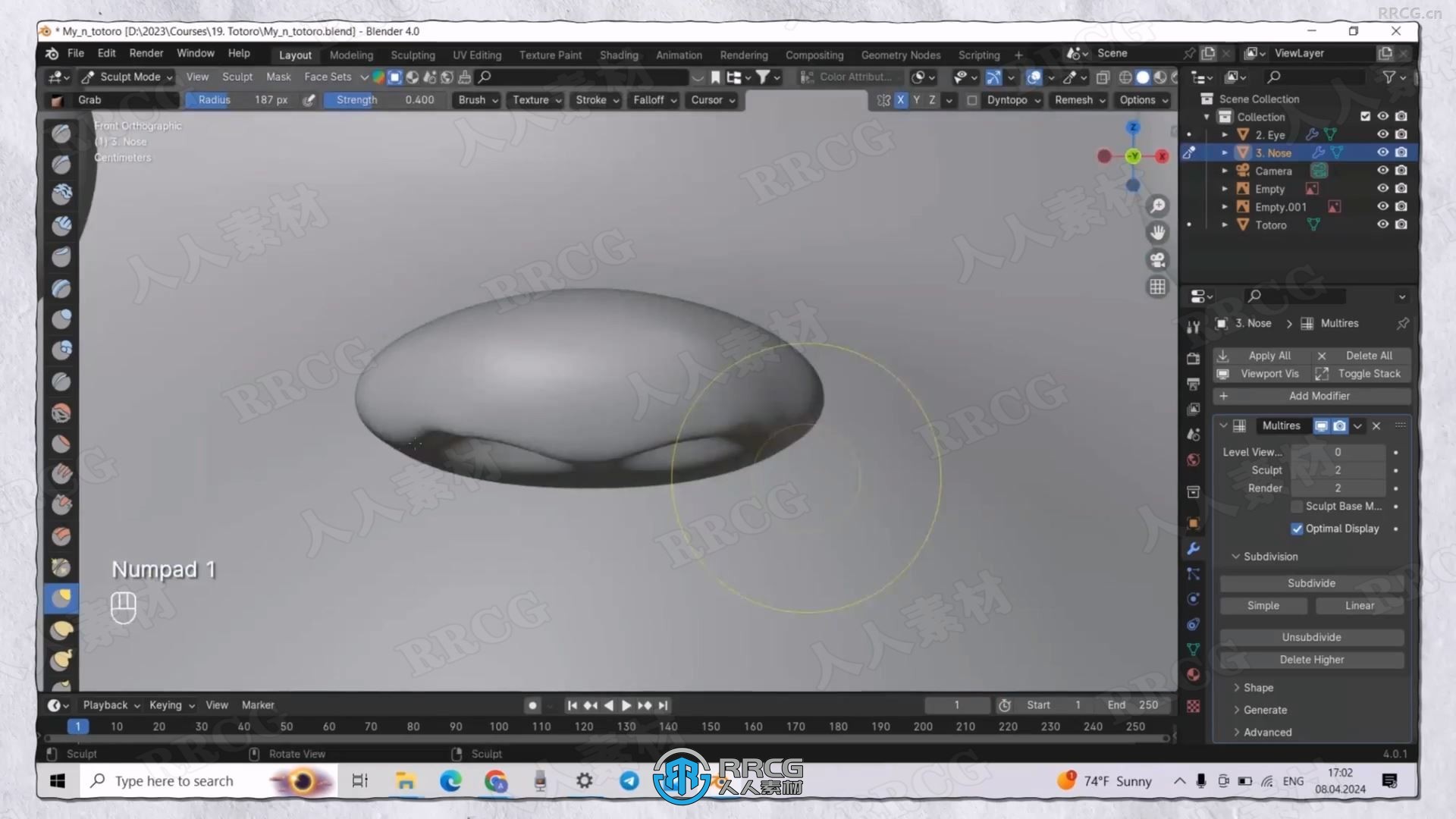Open the Brush dropdown

[478, 100]
